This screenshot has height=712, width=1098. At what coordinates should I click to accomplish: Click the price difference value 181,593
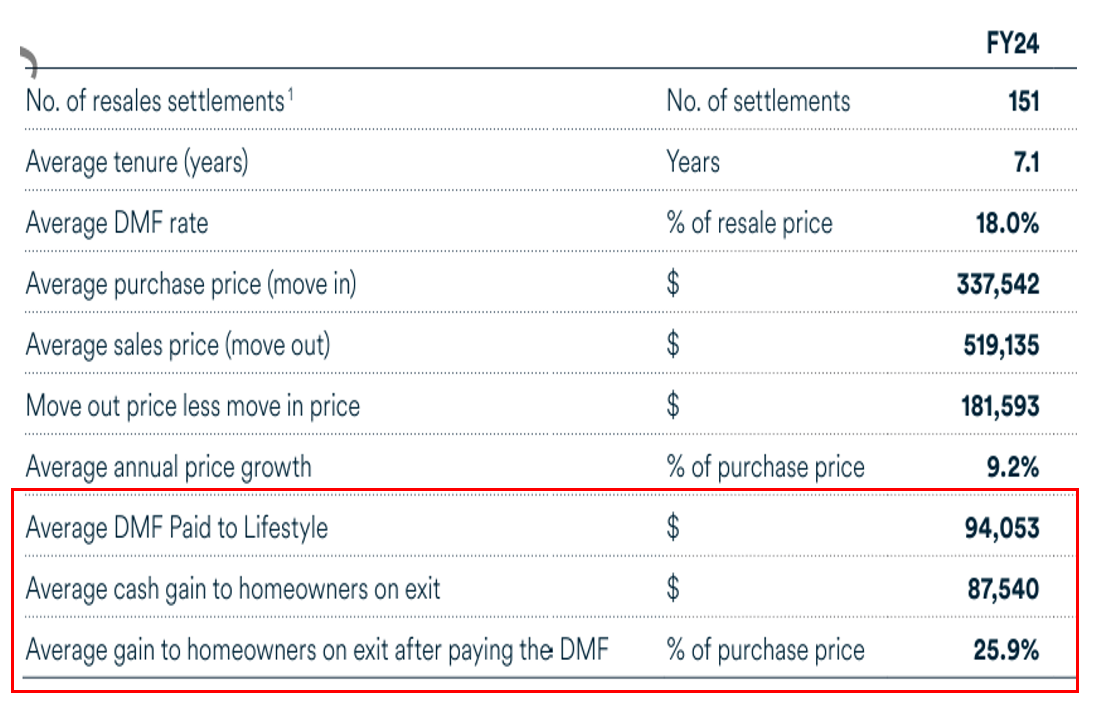[998, 406]
